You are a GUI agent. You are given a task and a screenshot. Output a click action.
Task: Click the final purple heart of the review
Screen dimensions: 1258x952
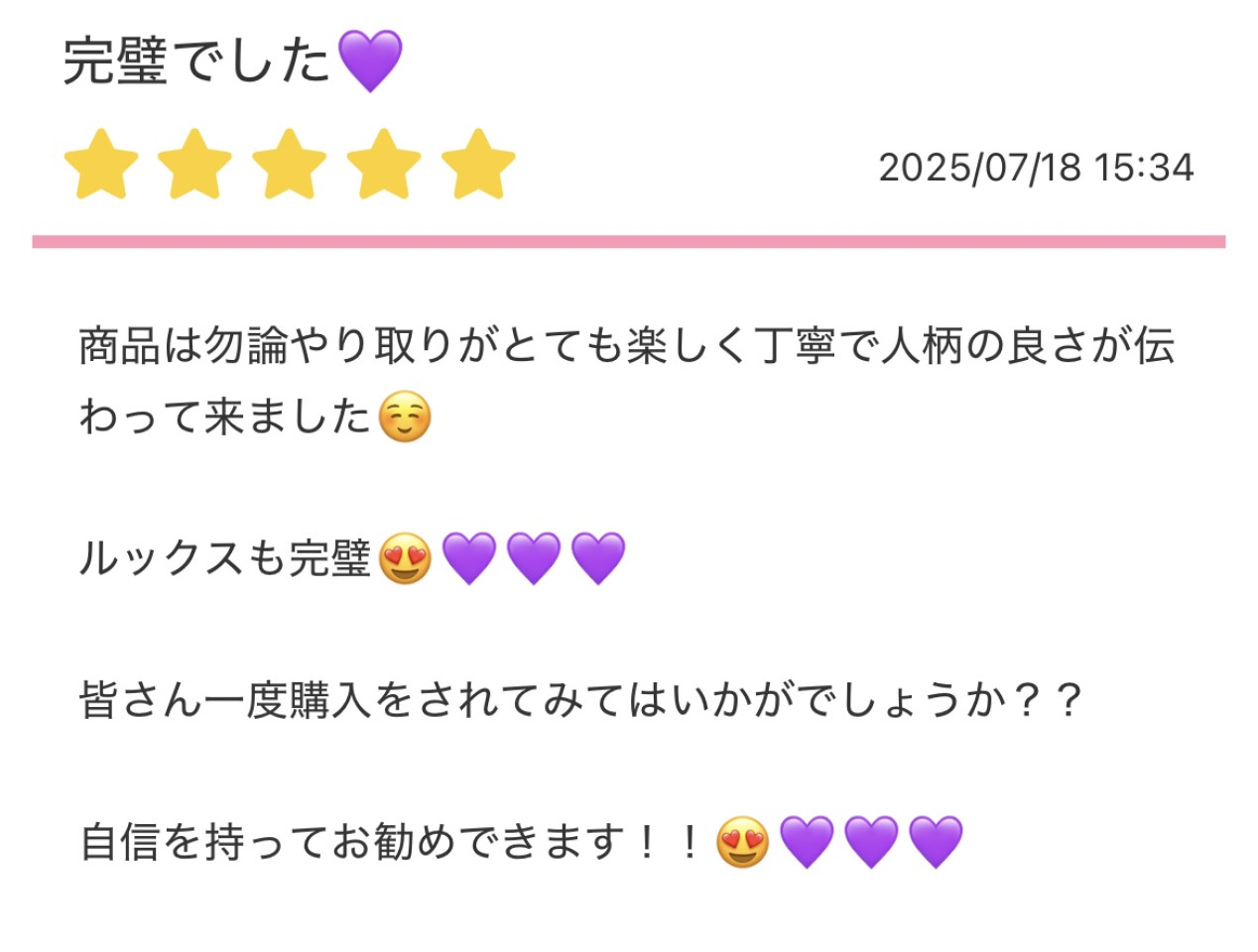coord(936,842)
